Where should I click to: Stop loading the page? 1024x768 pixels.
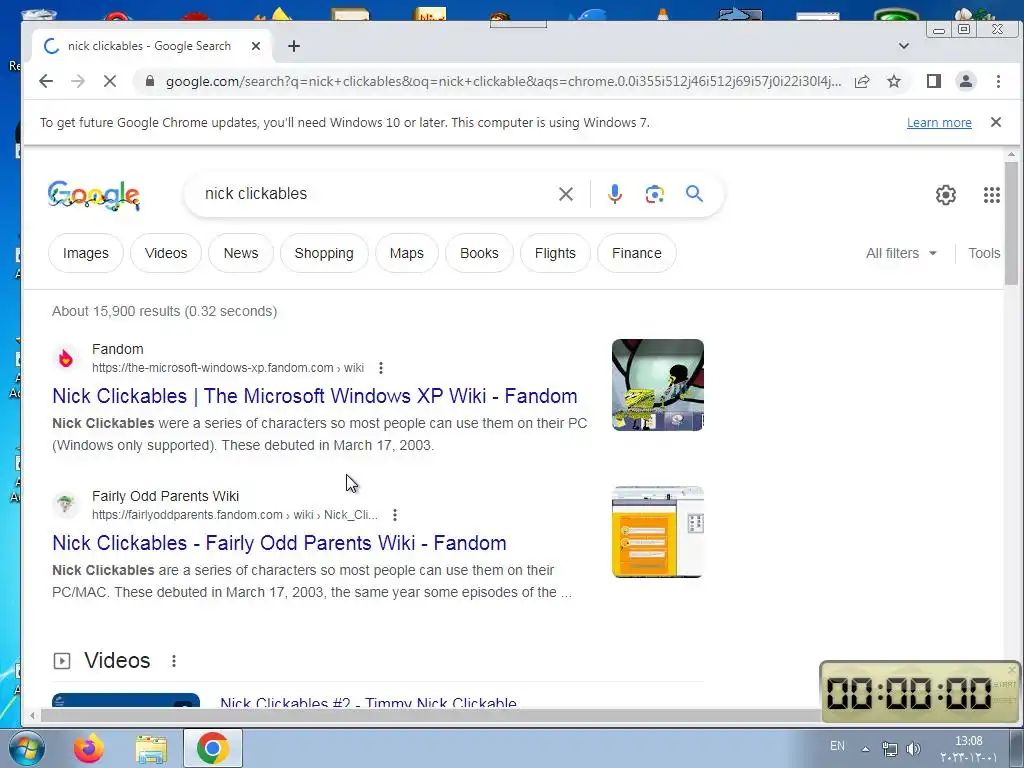point(110,81)
